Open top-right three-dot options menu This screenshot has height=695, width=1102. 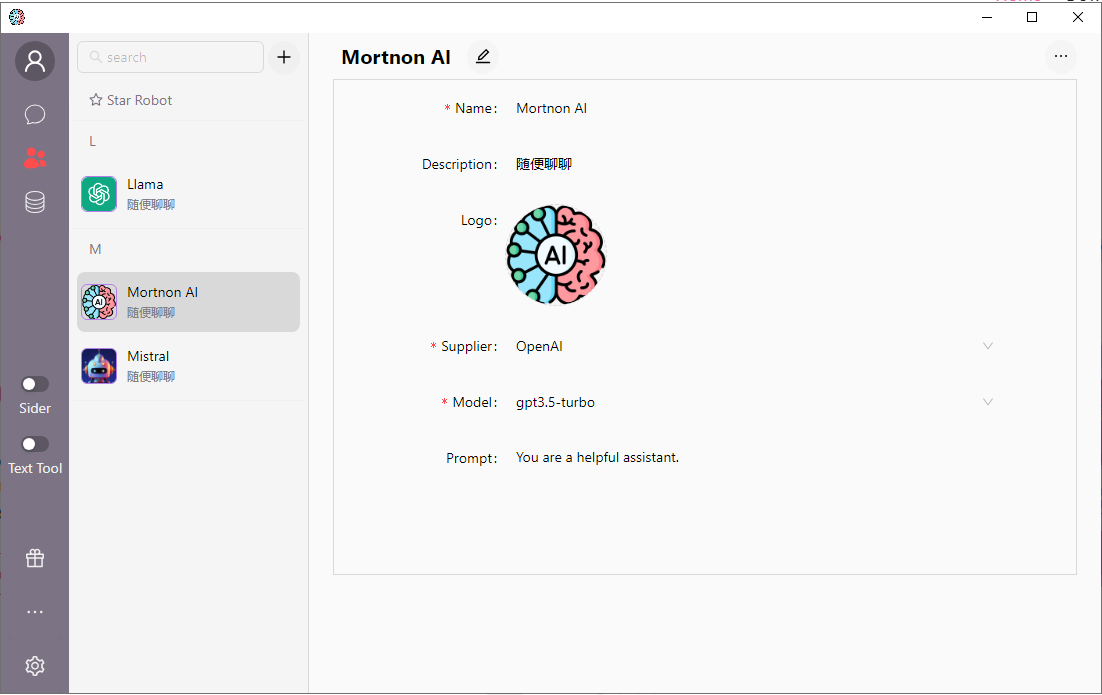(1061, 56)
